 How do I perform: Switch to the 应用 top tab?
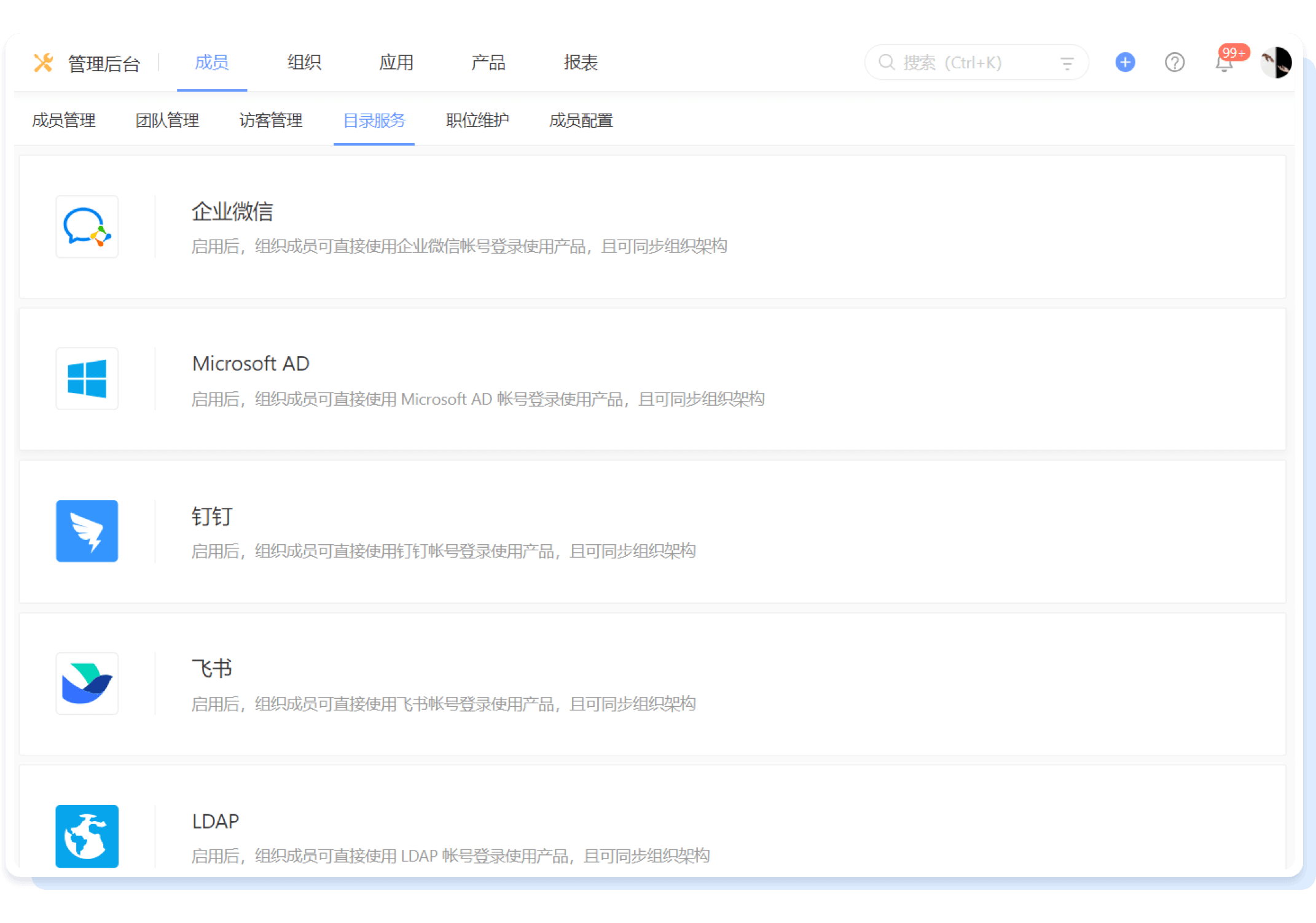pyautogui.click(x=396, y=63)
